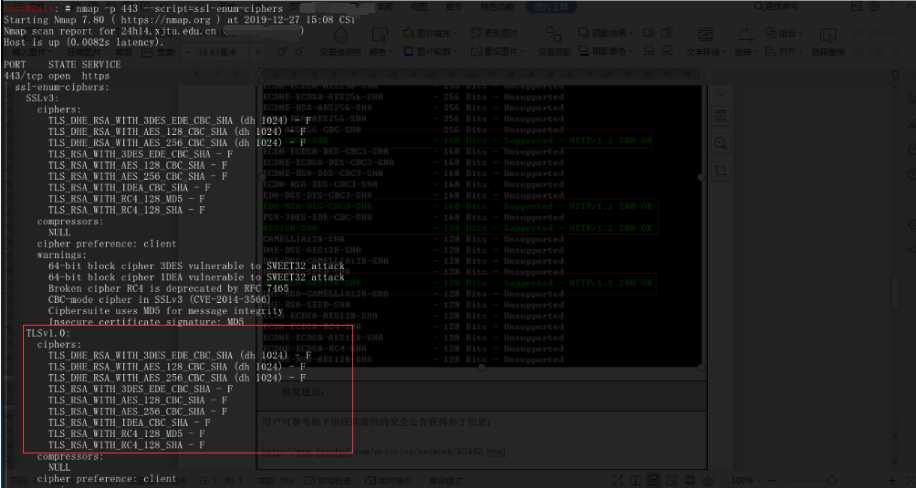Click the '100%' zoom level in status bar
This screenshot has height=488, width=916.
(742, 480)
